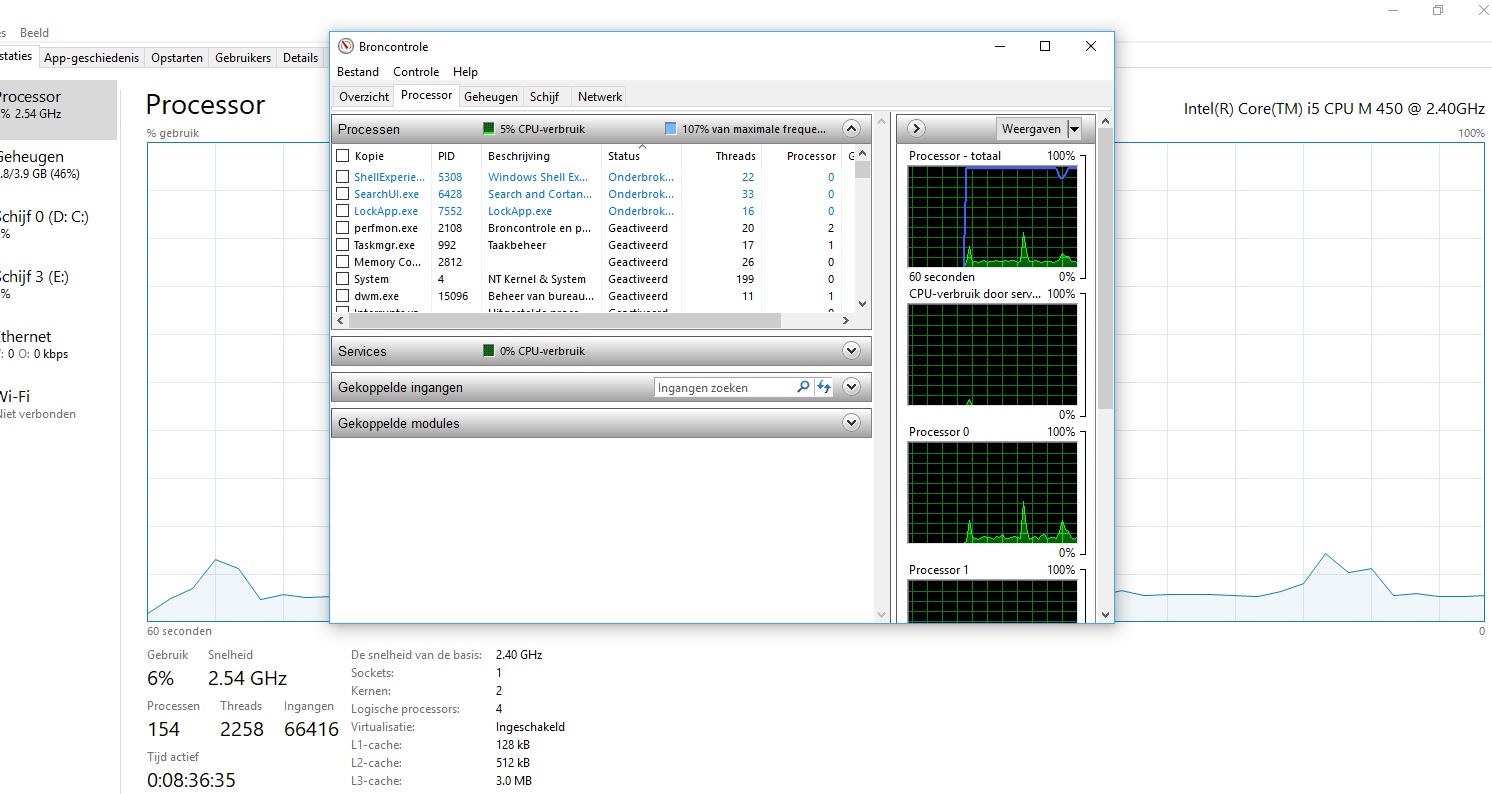Click the green CPU-verbruik indicator in Processen
Viewport: 1492px width, 794px height.
tap(489, 129)
